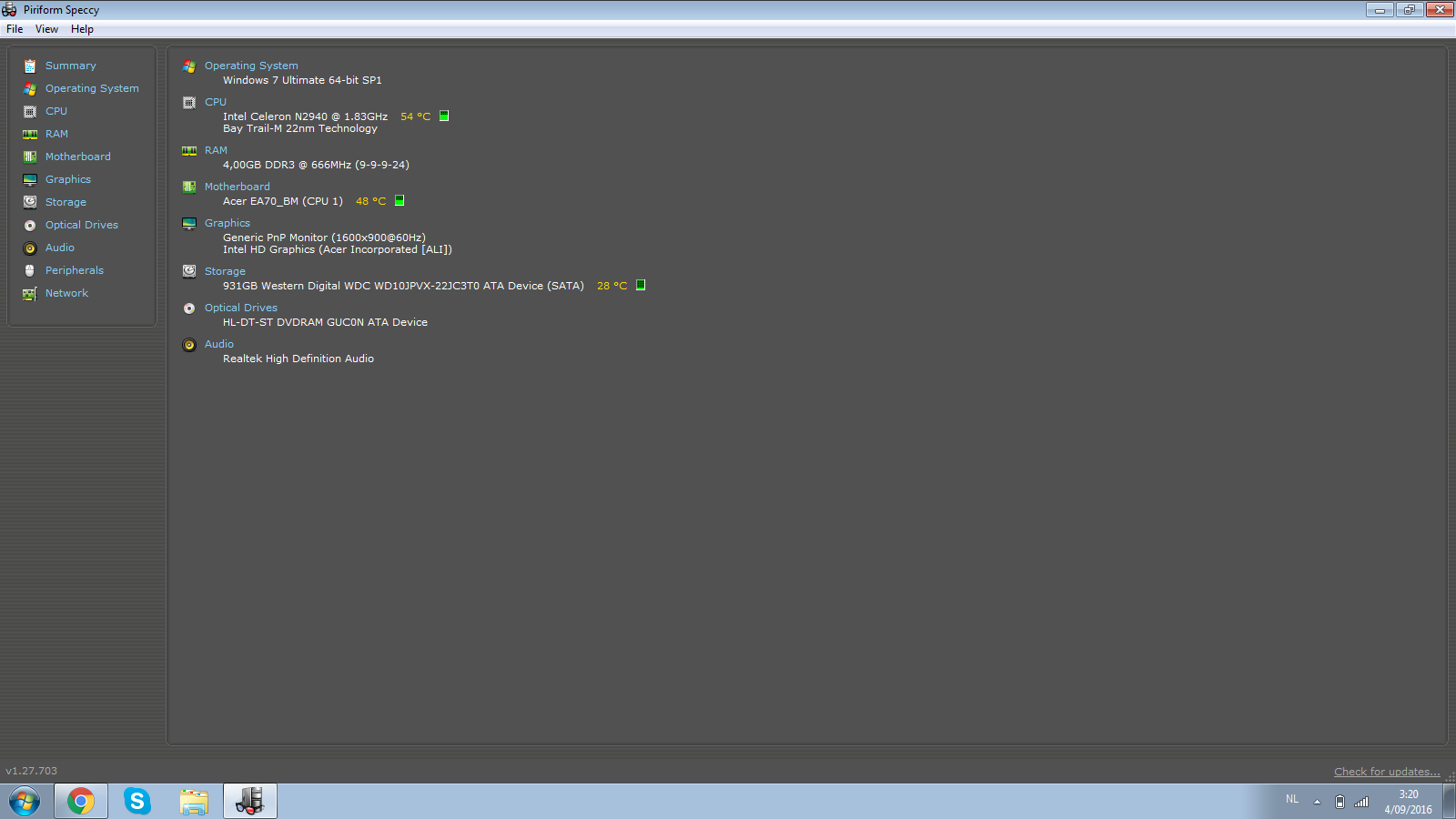Show hidden system tray icons arrow

point(1317,802)
